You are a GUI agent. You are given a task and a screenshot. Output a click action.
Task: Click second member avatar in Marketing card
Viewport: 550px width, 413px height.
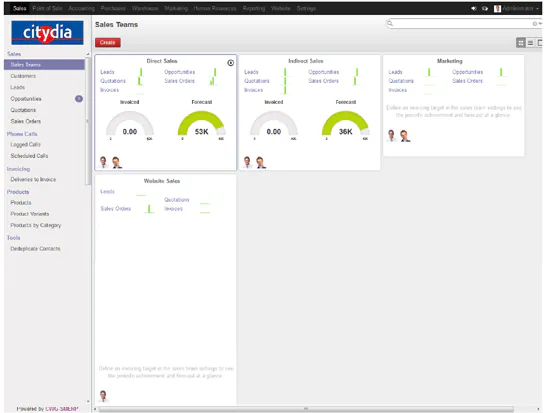[405, 136]
